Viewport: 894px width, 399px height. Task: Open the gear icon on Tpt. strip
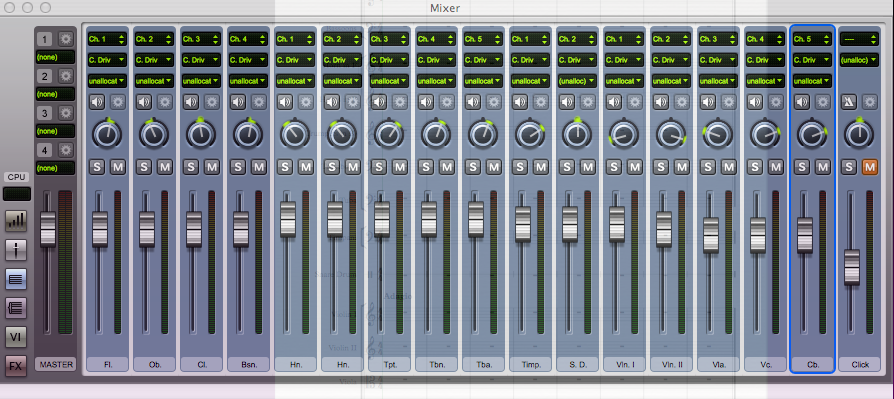[x=400, y=102]
